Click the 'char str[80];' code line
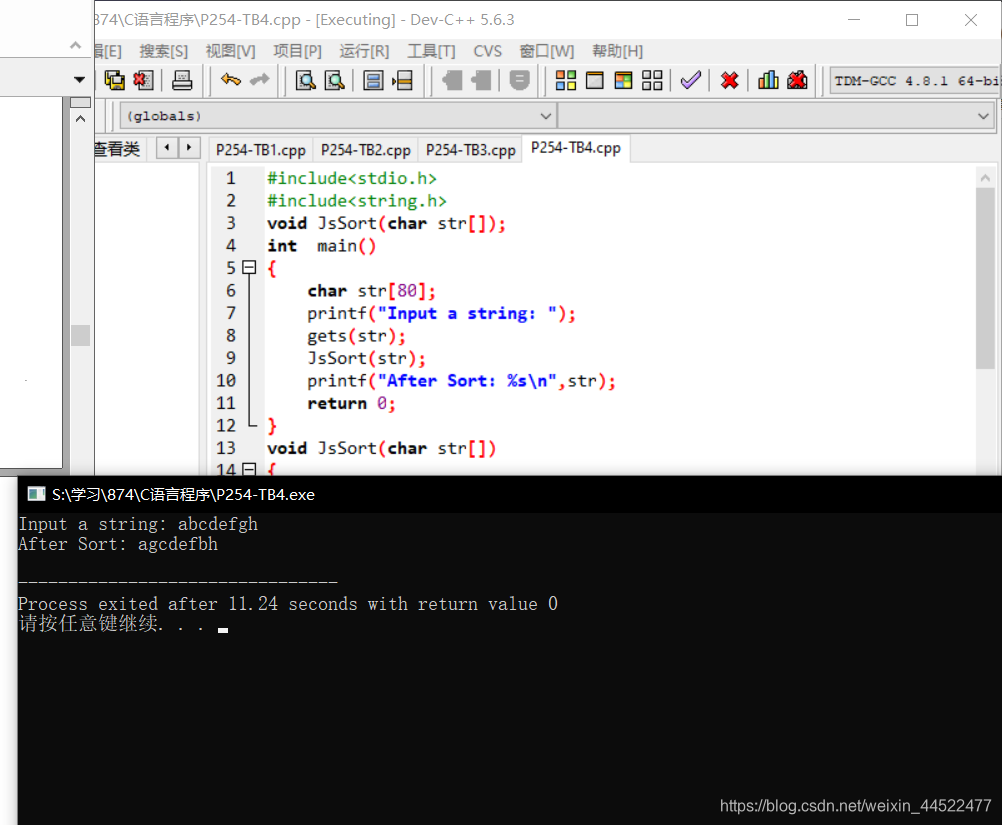The width and height of the screenshot is (1002, 825). coord(371,291)
